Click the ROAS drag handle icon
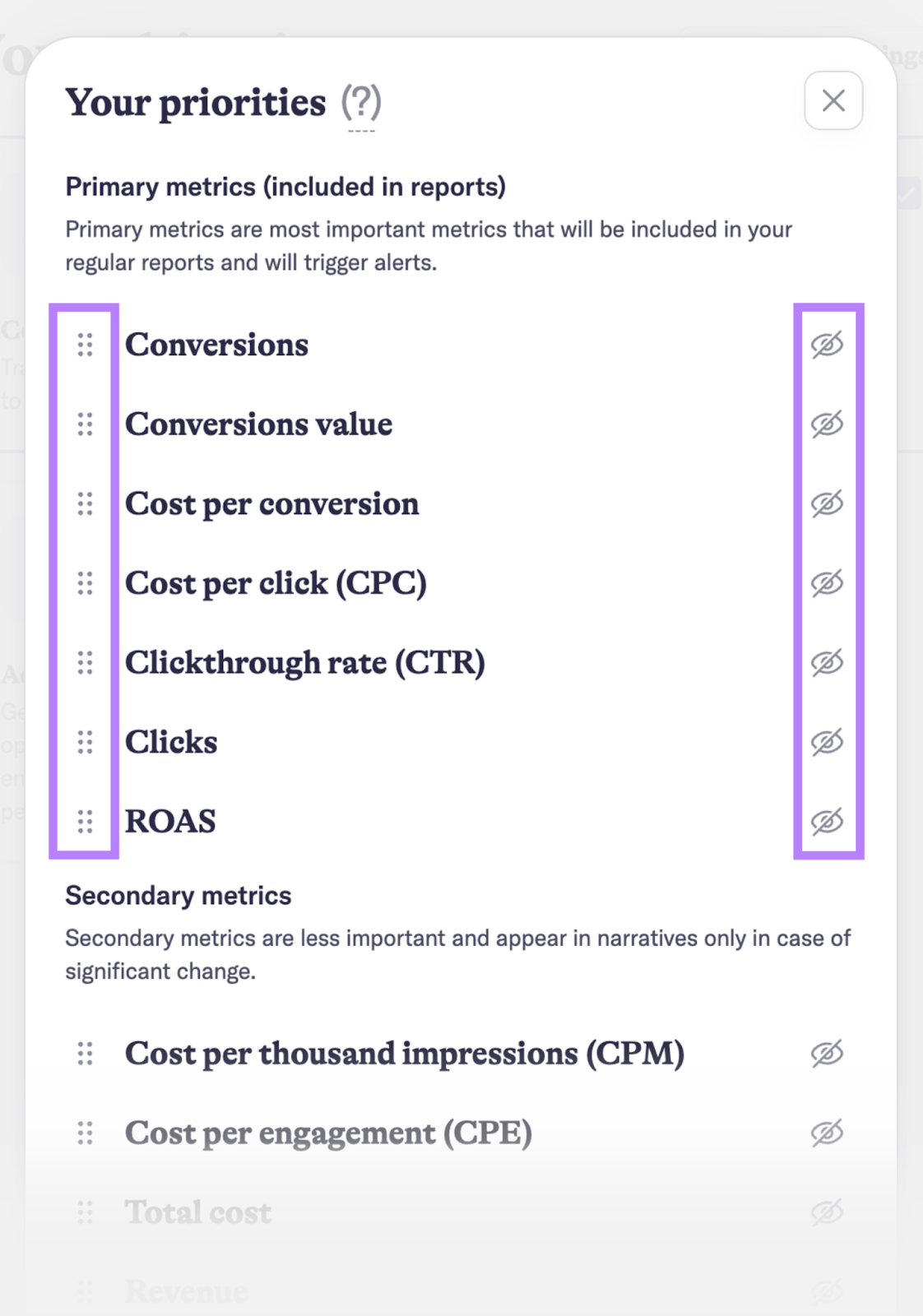 [85, 822]
